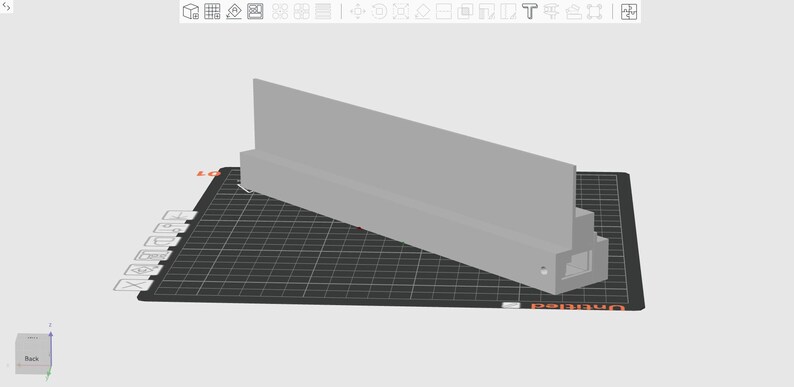Screen dimensions: 794x387
Task: Click the Back face of view cube
Action: (31, 359)
